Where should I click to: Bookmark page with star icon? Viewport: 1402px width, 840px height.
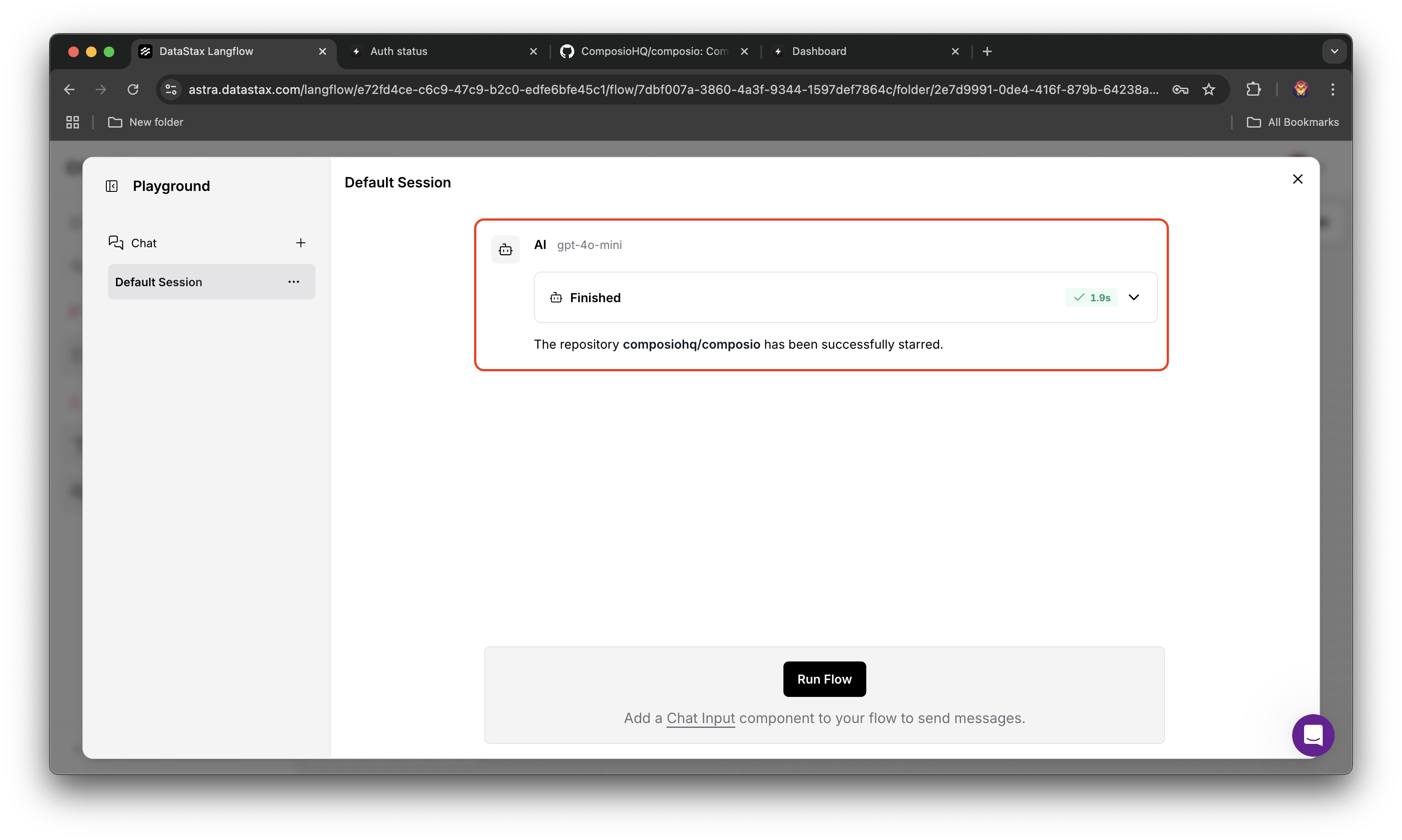click(1208, 89)
